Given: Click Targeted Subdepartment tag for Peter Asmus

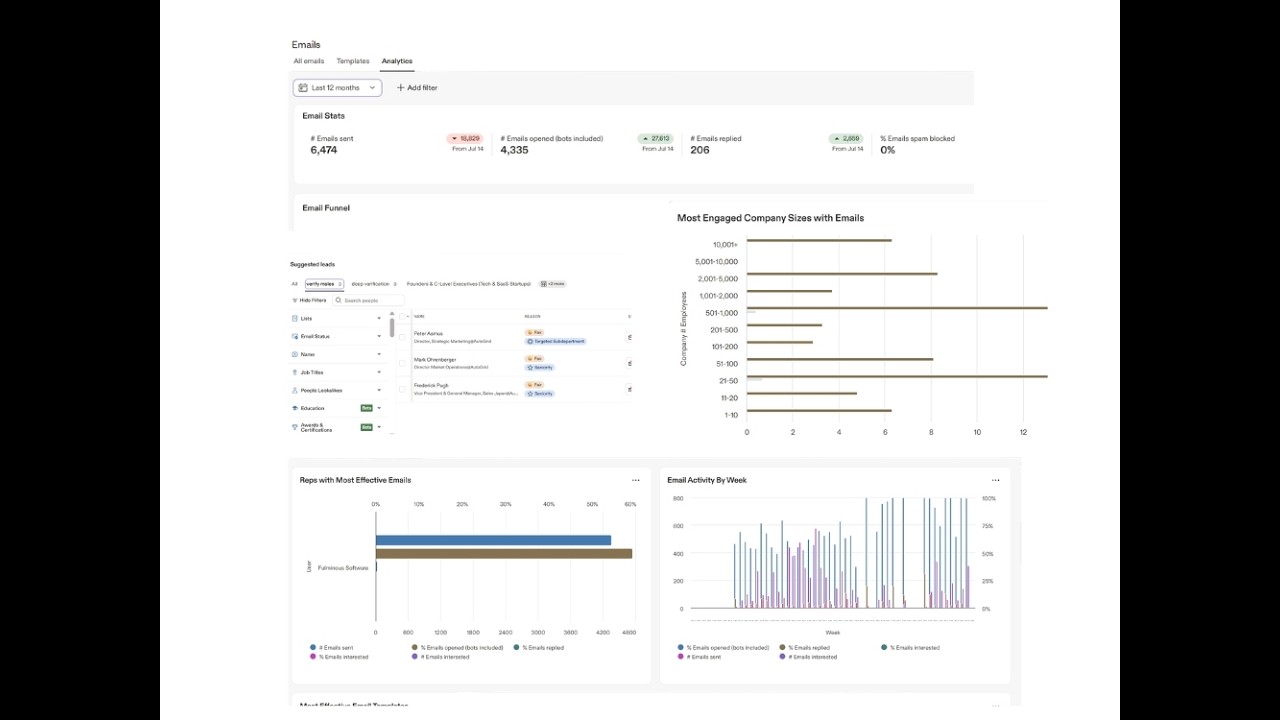Looking at the screenshot, I should click(555, 341).
